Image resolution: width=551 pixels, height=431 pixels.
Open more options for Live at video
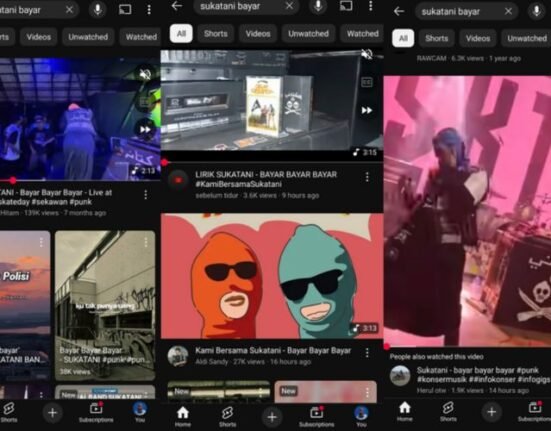pyautogui.click(x=145, y=195)
